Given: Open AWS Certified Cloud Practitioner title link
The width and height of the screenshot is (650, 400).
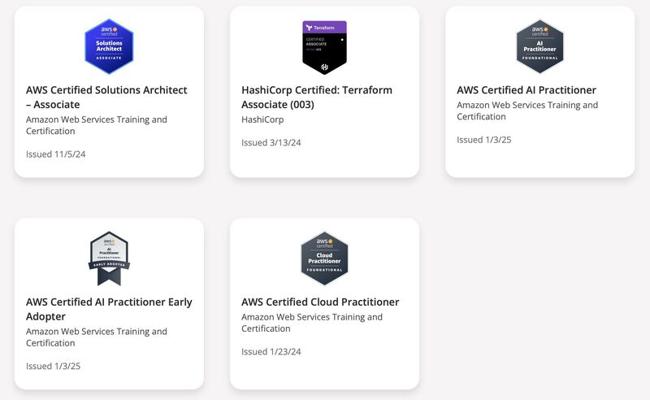Looking at the screenshot, I should pos(320,302).
